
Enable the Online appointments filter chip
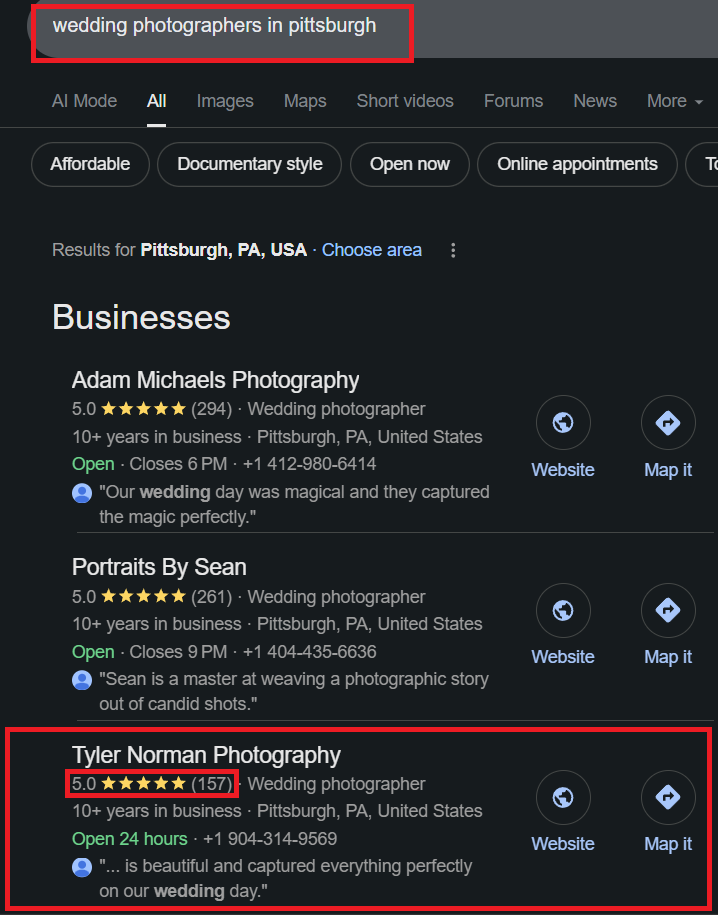(x=577, y=164)
